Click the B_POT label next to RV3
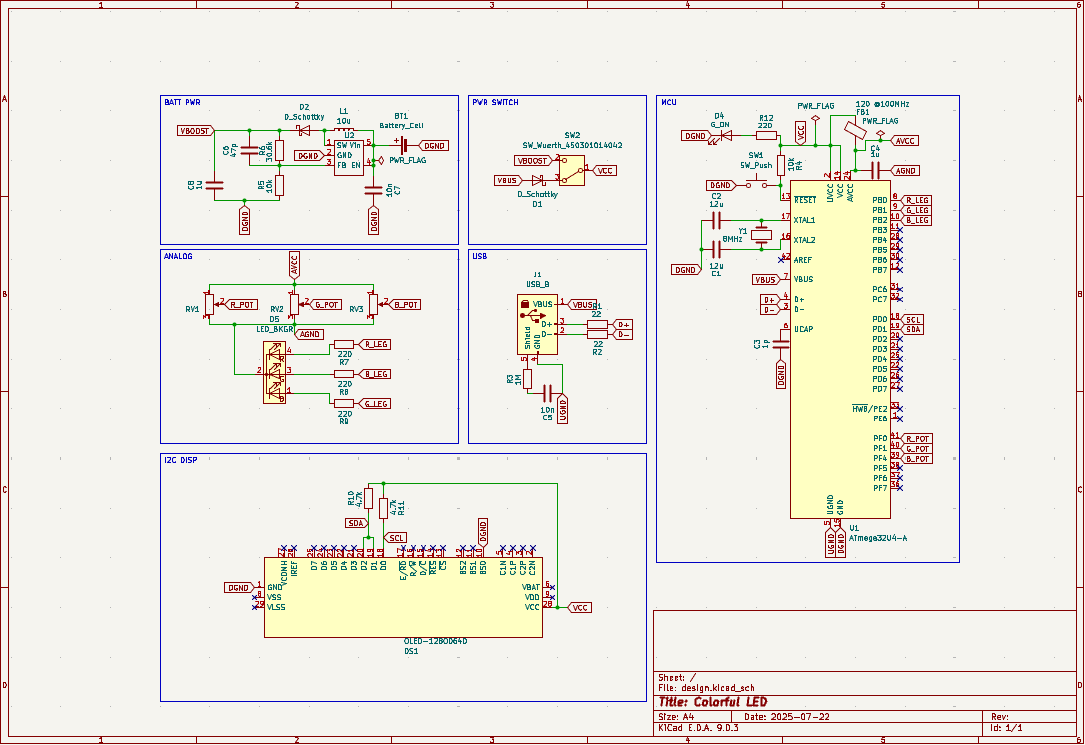 tap(405, 304)
